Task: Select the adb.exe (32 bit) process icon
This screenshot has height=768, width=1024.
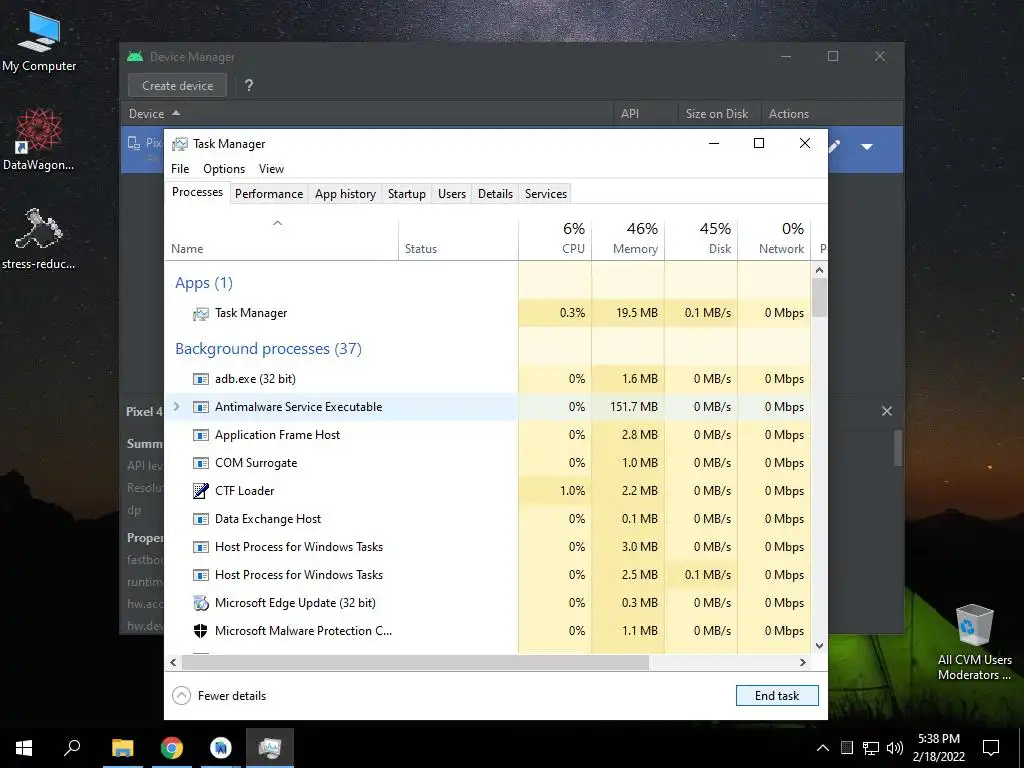Action: pos(200,379)
